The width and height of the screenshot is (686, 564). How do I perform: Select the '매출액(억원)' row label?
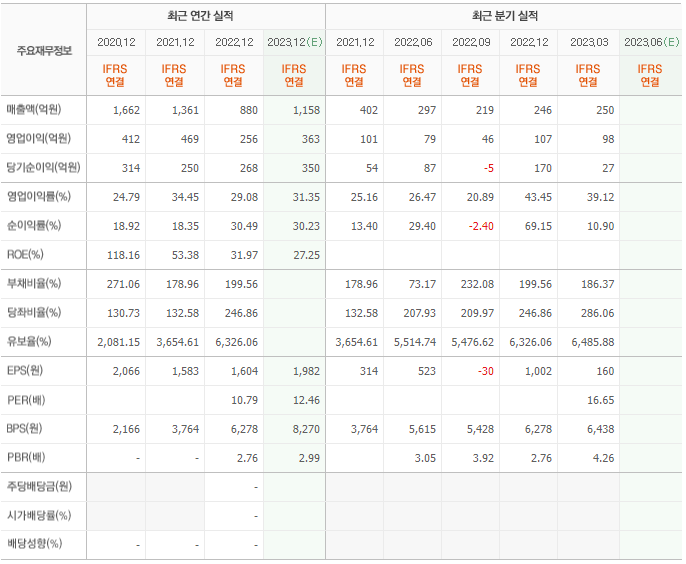click(x=34, y=109)
